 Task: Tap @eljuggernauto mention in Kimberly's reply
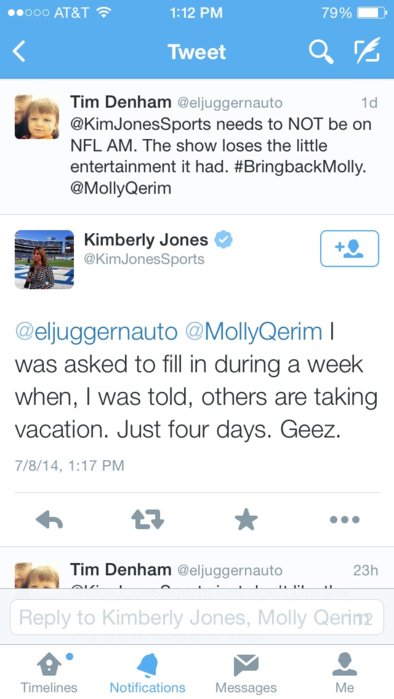tap(96, 333)
